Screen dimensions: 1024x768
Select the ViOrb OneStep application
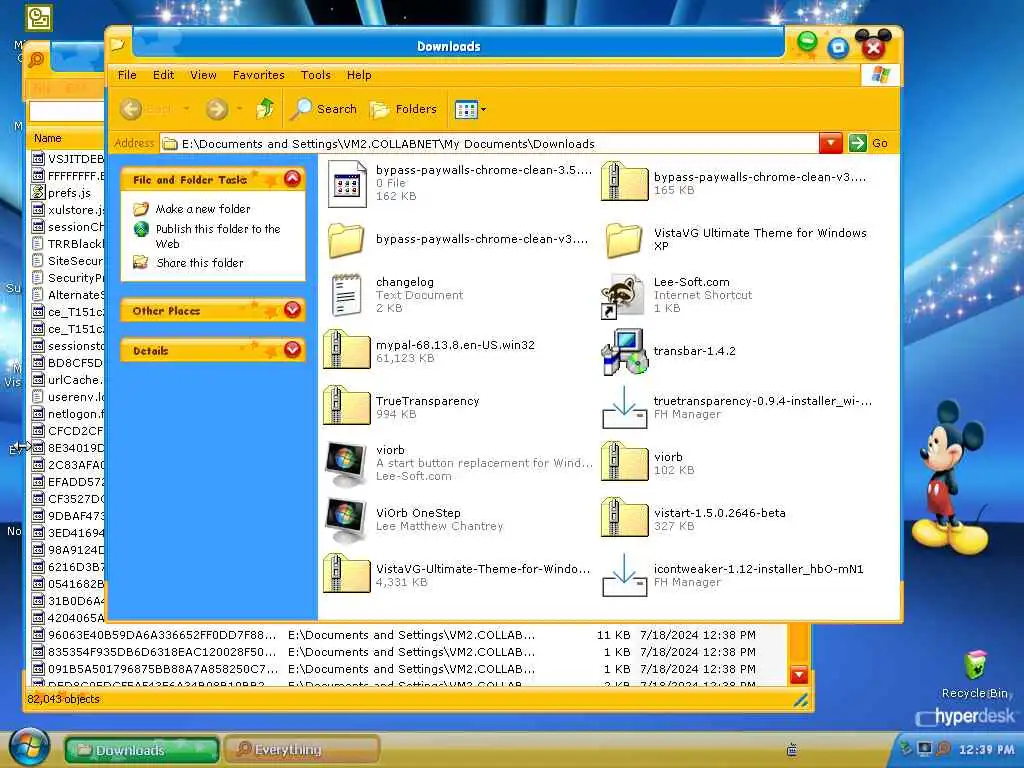click(346, 520)
